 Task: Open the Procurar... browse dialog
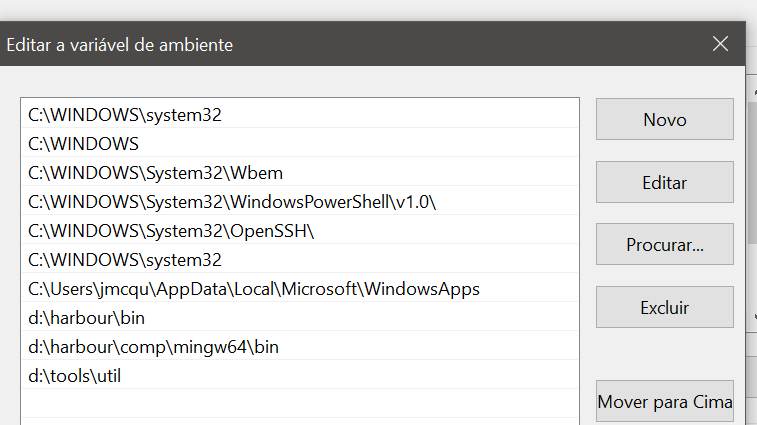[664, 244]
